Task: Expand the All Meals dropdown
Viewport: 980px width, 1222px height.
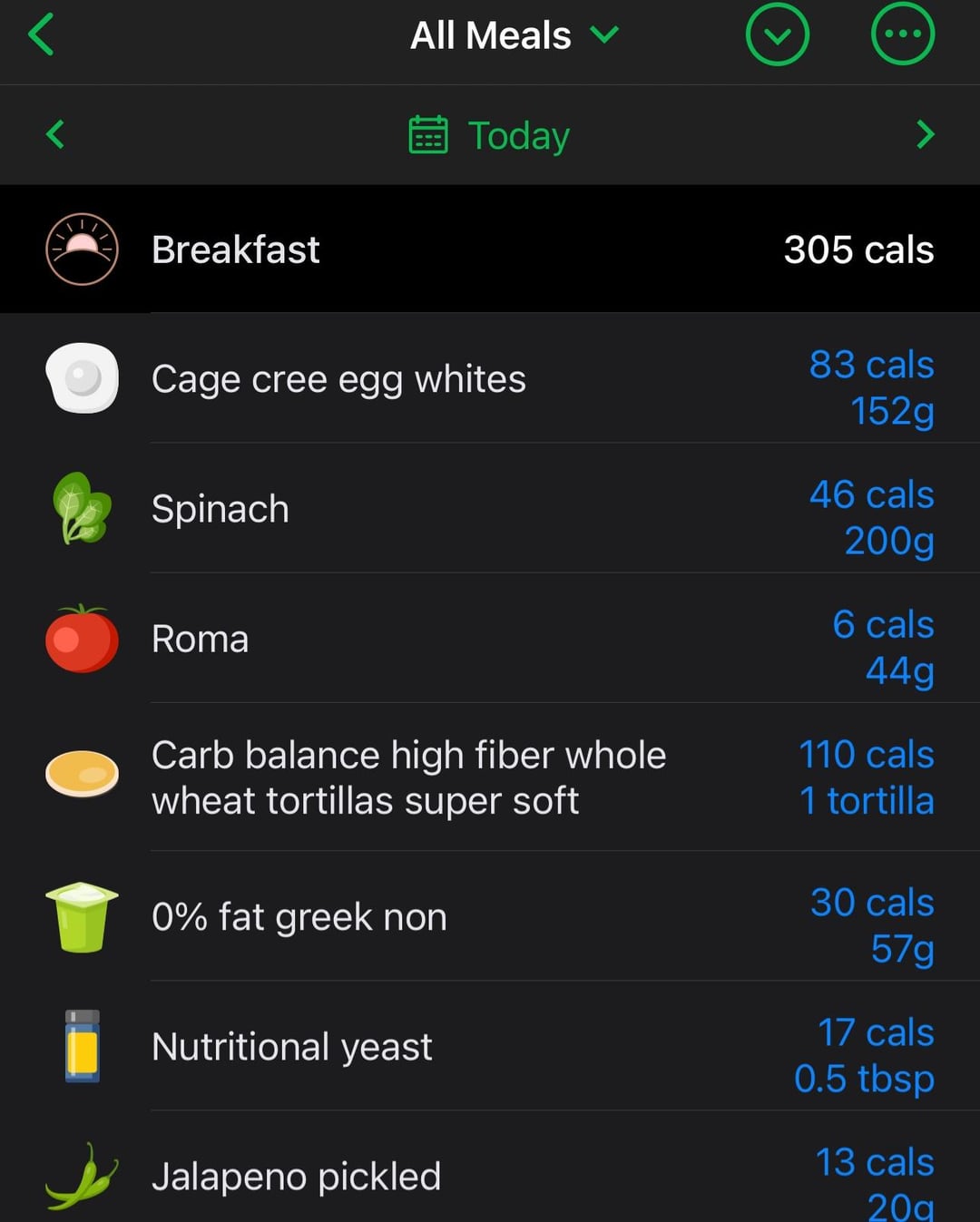Action: [x=514, y=35]
